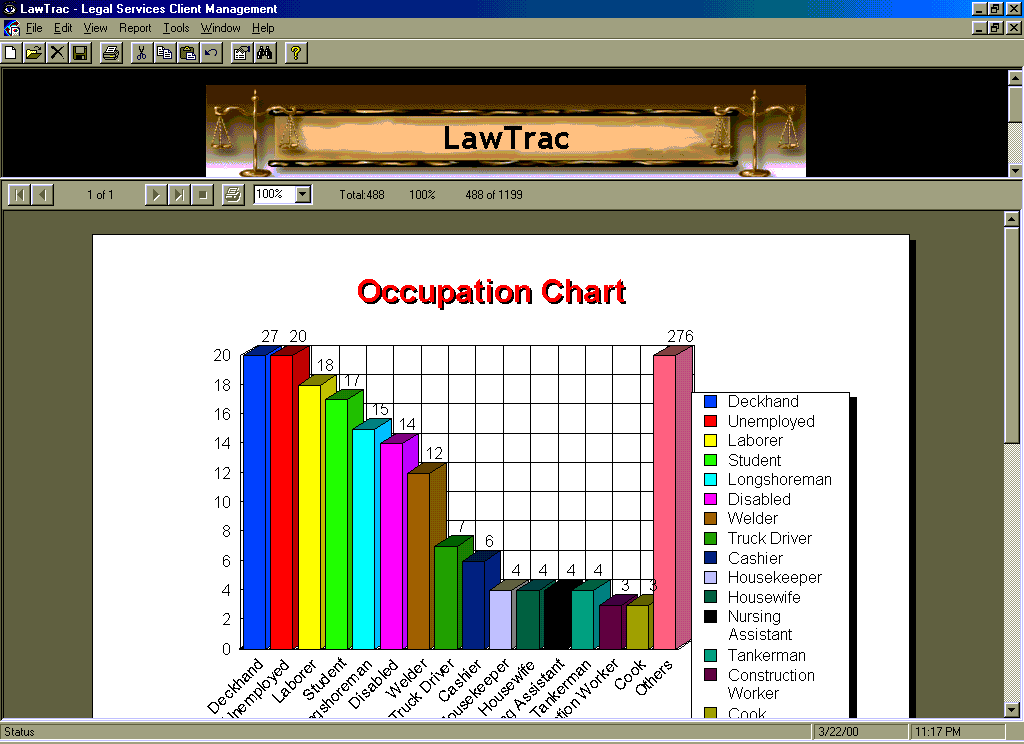Viewport: 1024px width, 744px height.
Task: Click the orange Welder bar in the chart
Action: tap(419, 560)
